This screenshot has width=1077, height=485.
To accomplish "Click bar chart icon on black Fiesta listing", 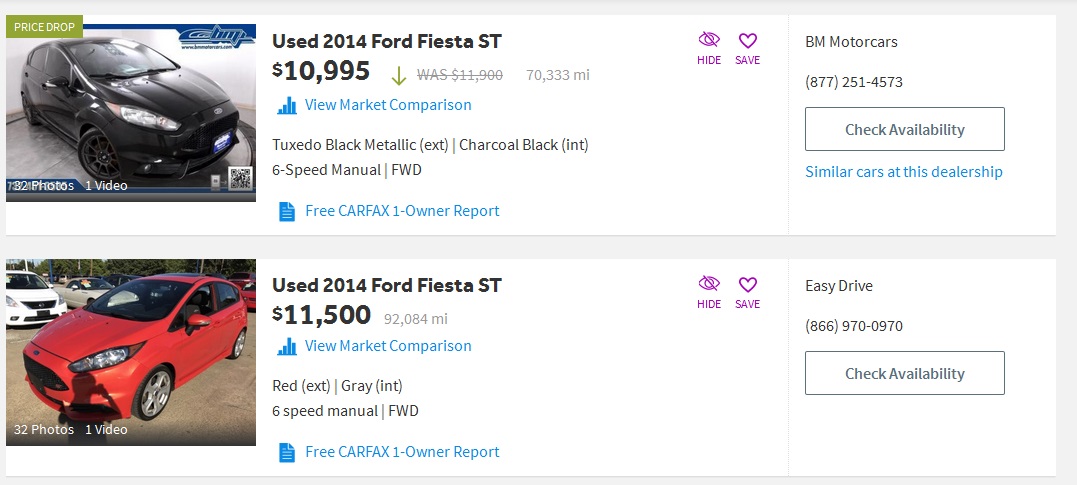I will click(x=287, y=105).
